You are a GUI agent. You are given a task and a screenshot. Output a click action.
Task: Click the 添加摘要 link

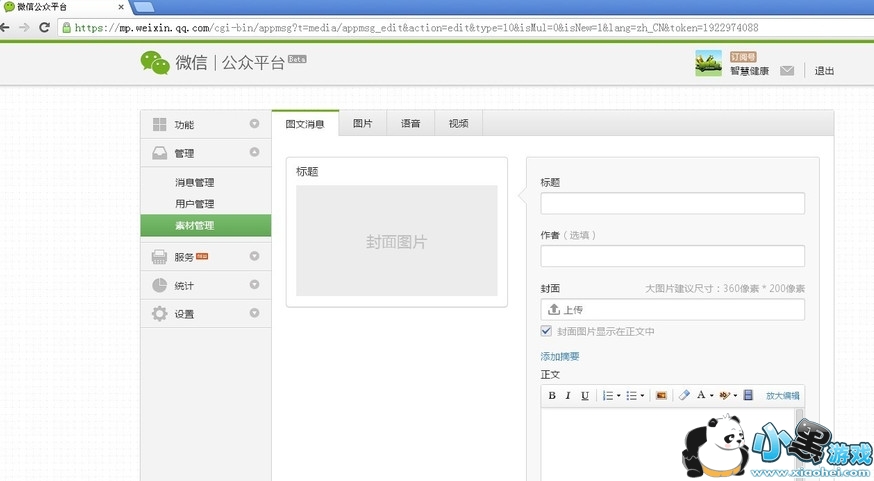(x=560, y=356)
